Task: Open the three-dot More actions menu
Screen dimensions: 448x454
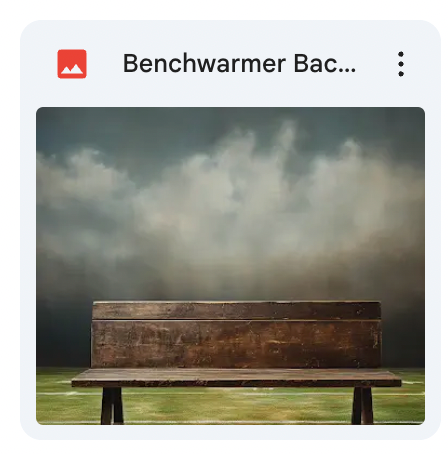Action: 401,64
